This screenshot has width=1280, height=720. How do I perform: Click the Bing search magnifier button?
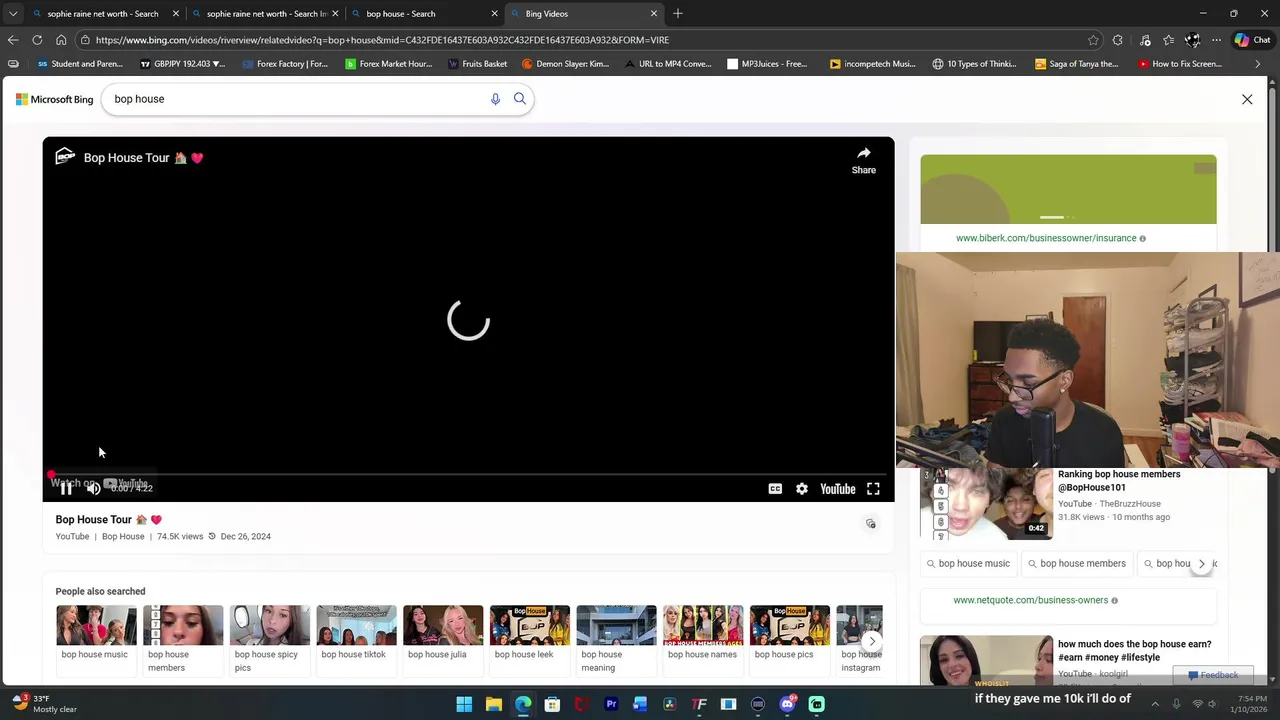(520, 99)
